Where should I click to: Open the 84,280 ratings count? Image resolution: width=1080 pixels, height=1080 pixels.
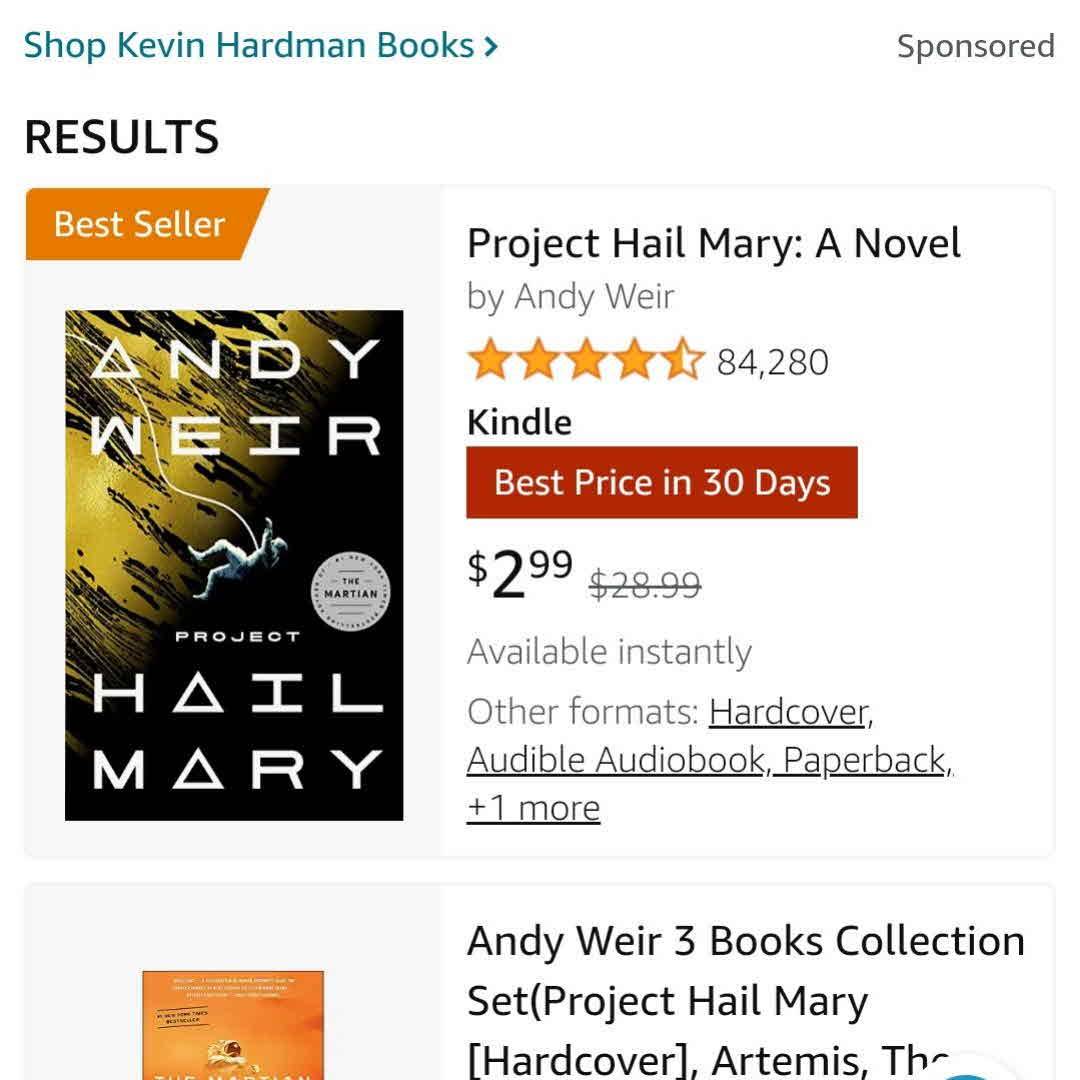(772, 362)
